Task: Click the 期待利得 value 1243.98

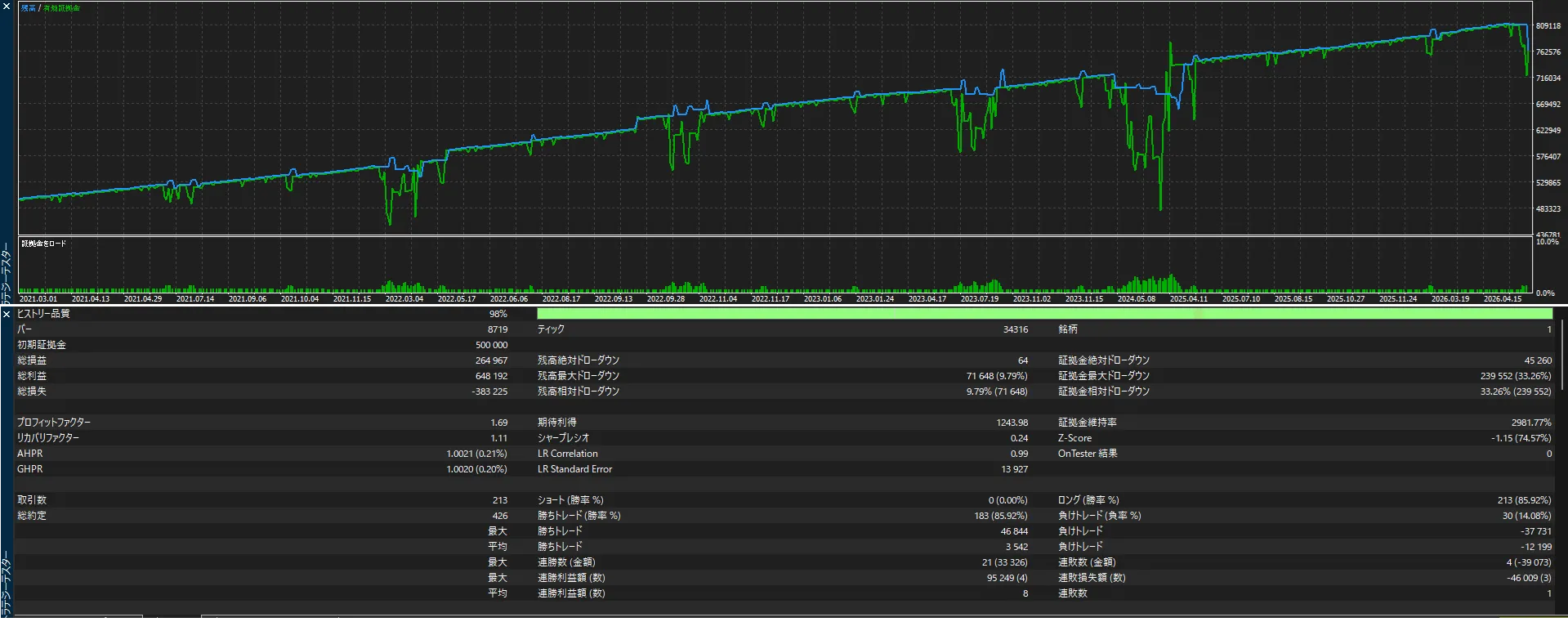Action: 1012,423
